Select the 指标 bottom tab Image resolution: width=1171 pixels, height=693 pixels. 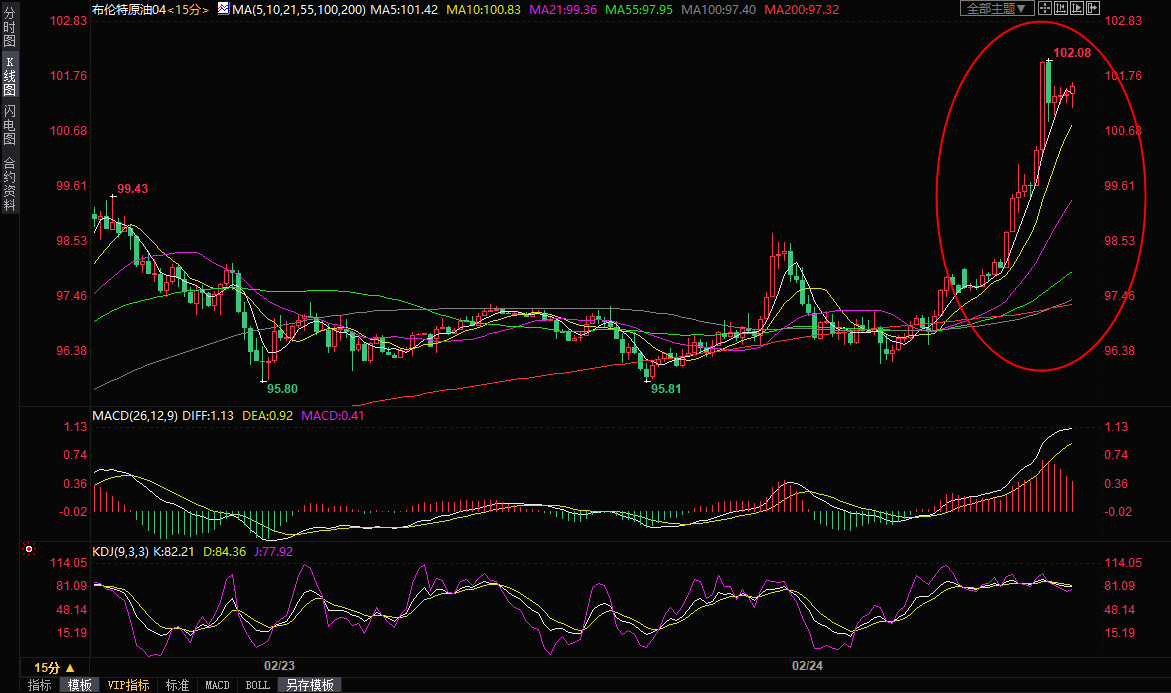point(40,685)
